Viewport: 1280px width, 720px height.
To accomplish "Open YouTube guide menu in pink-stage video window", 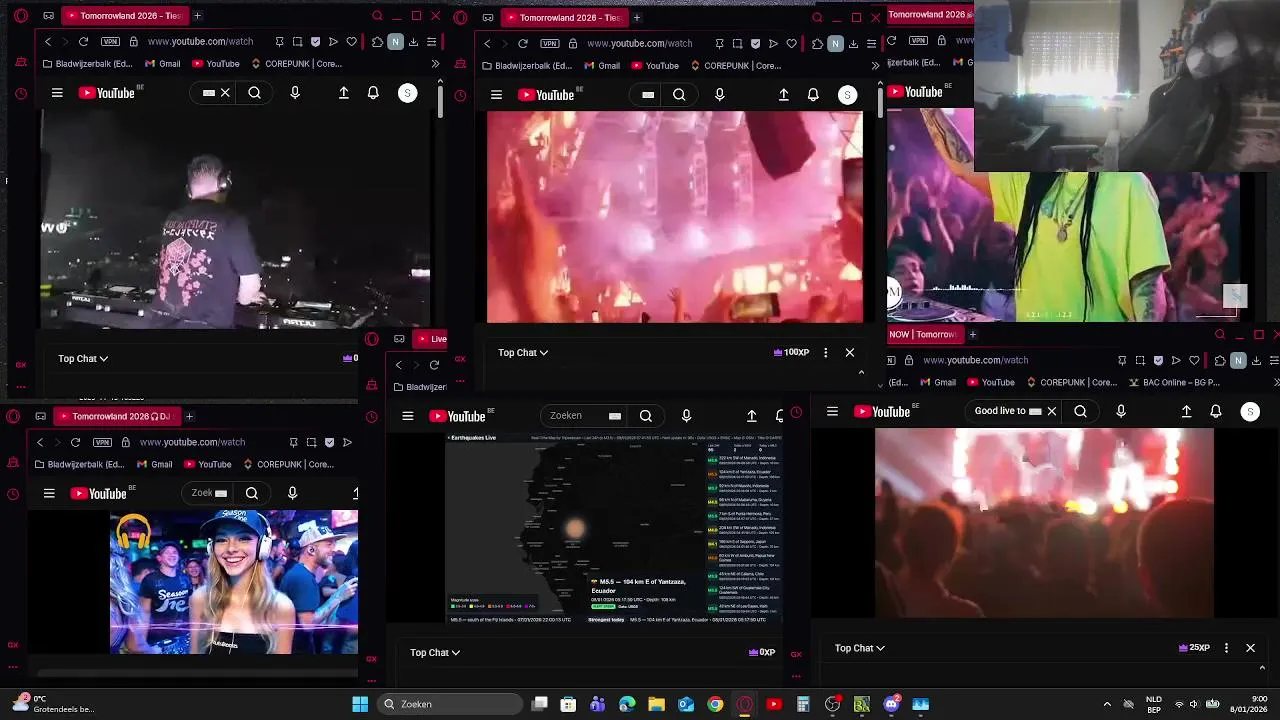I will 496,95.
